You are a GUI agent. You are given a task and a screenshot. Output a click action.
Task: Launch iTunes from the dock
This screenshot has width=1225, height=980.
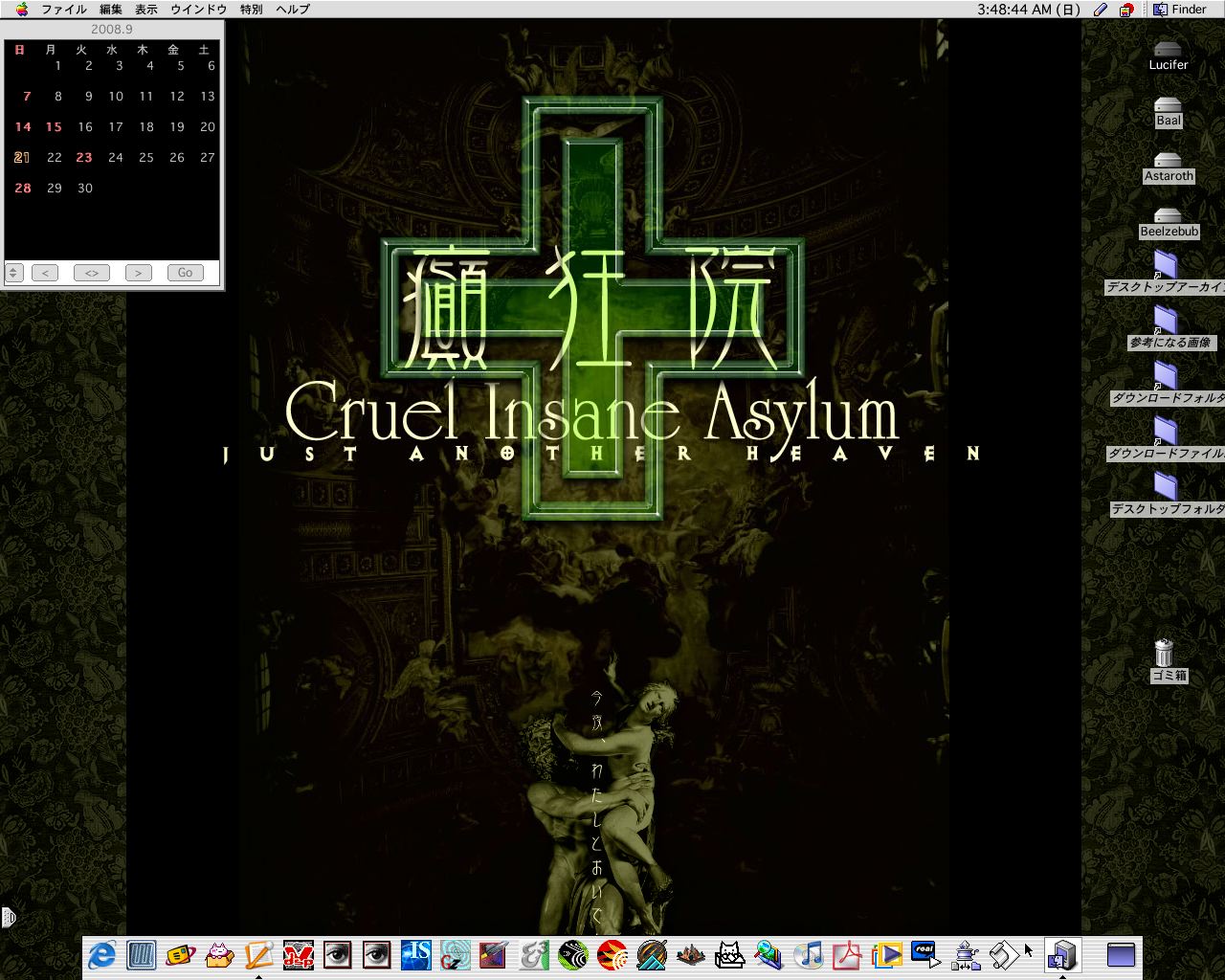pos(808,955)
